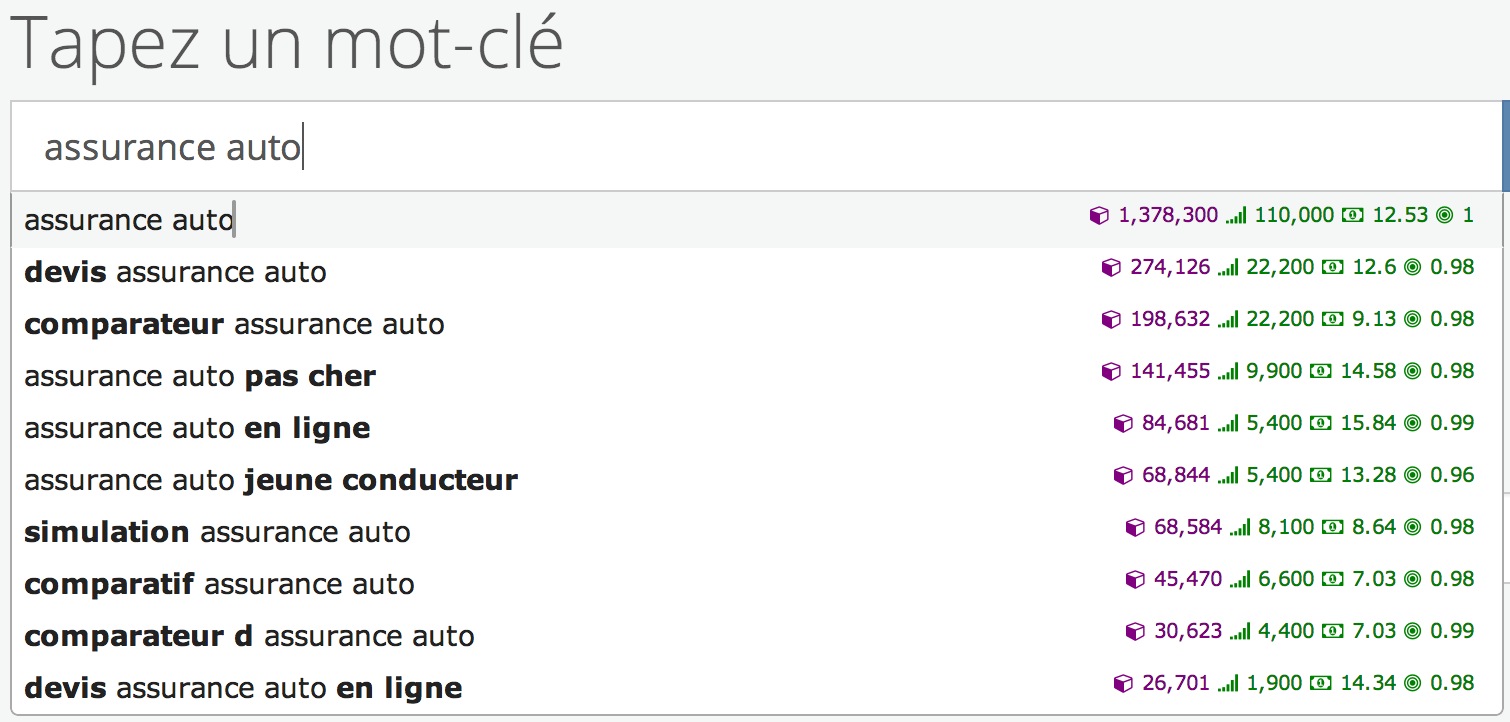Choose 'assurance auto en ligne' suggestion
1510x722 pixels.
click(x=197, y=428)
